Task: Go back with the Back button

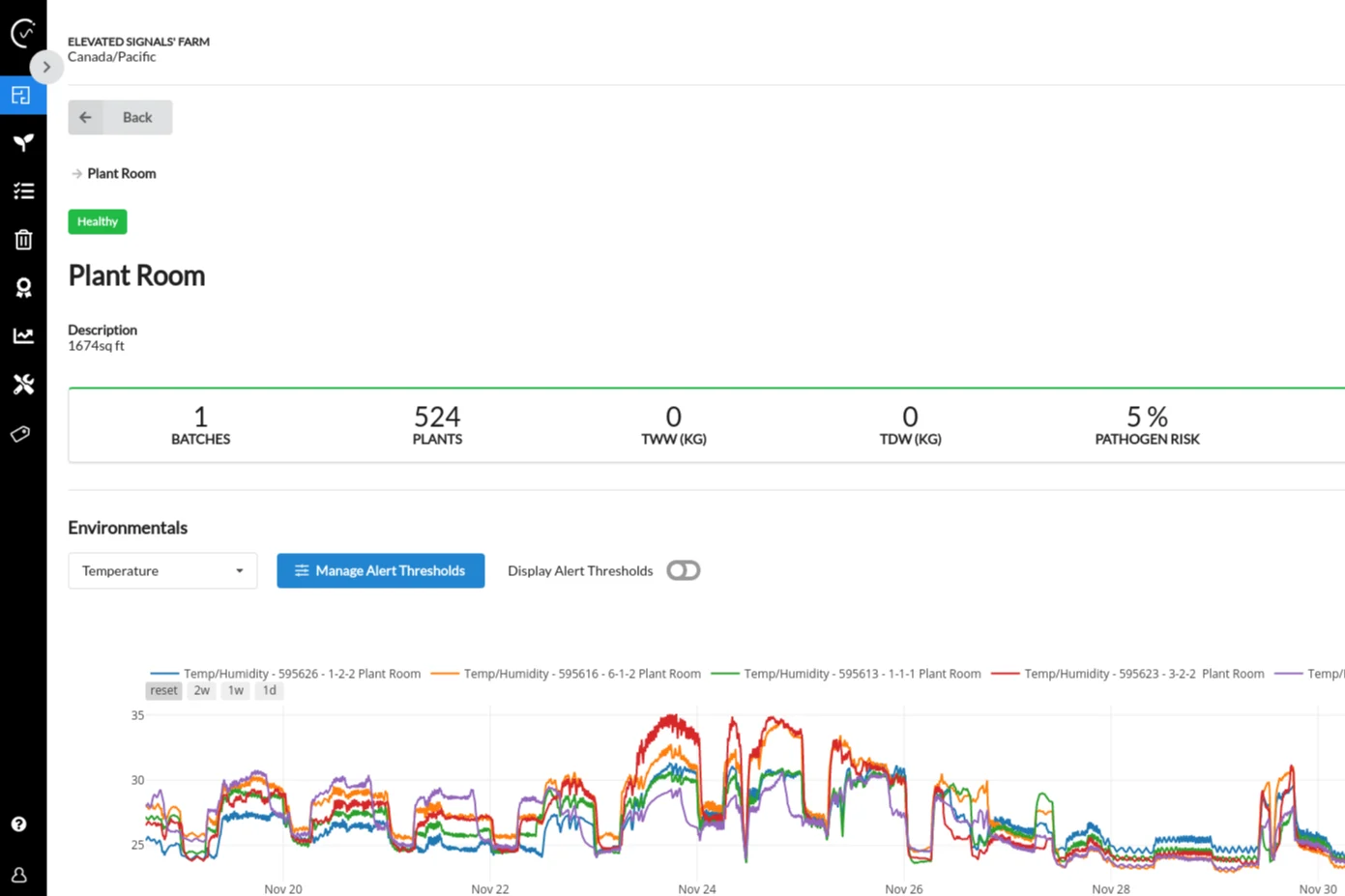Action: click(120, 117)
